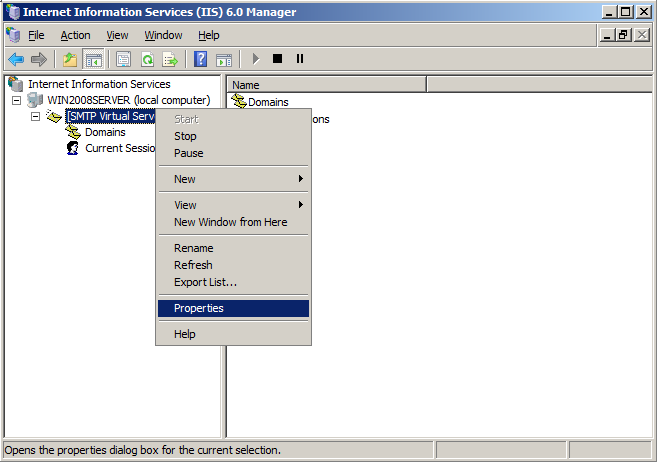The width and height of the screenshot is (657, 462).
Task: Open the Help menu in menu bar
Action: click(209, 35)
